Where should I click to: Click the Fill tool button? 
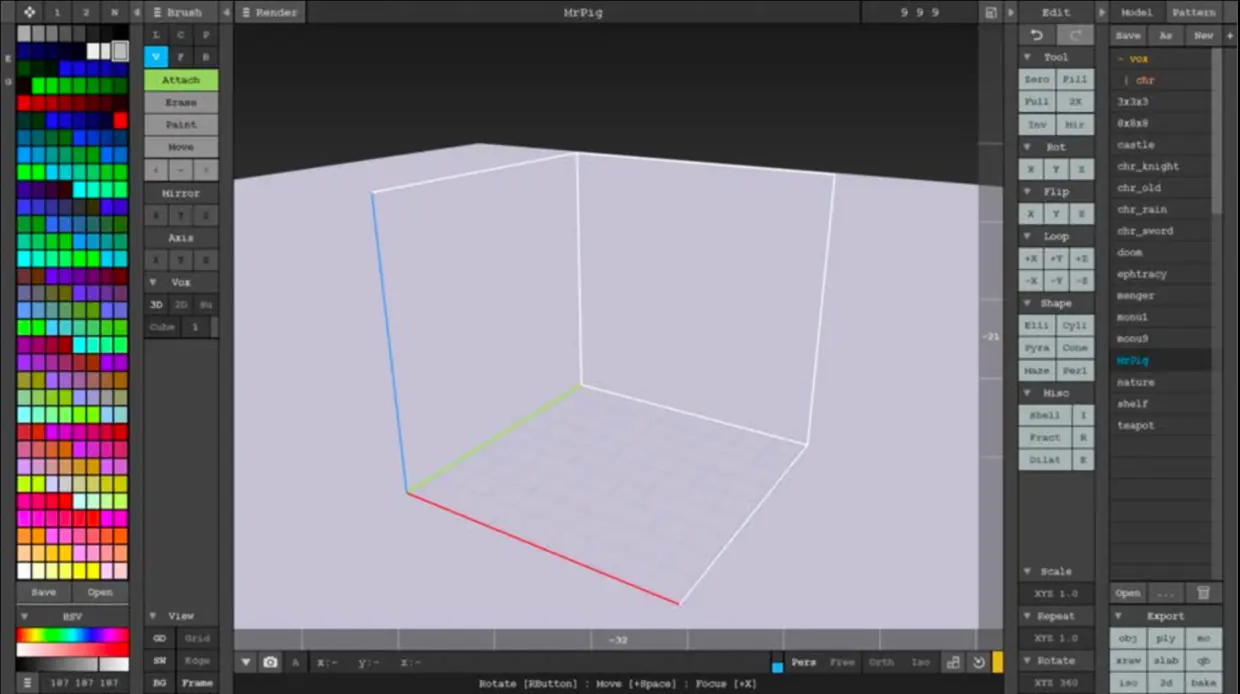tap(1076, 79)
